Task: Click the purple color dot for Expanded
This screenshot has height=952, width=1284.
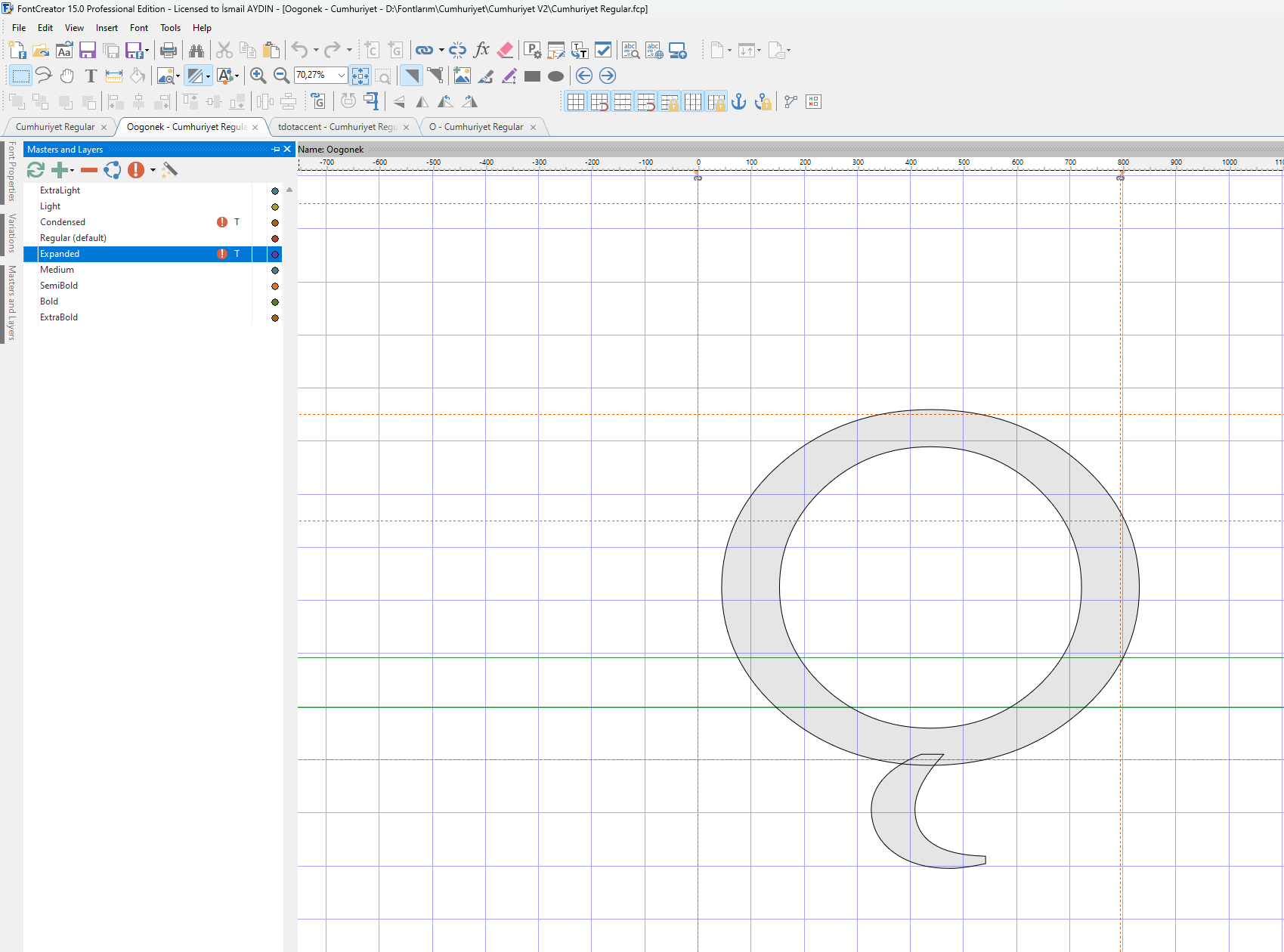Action: pyautogui.click(x=275, y=255)
